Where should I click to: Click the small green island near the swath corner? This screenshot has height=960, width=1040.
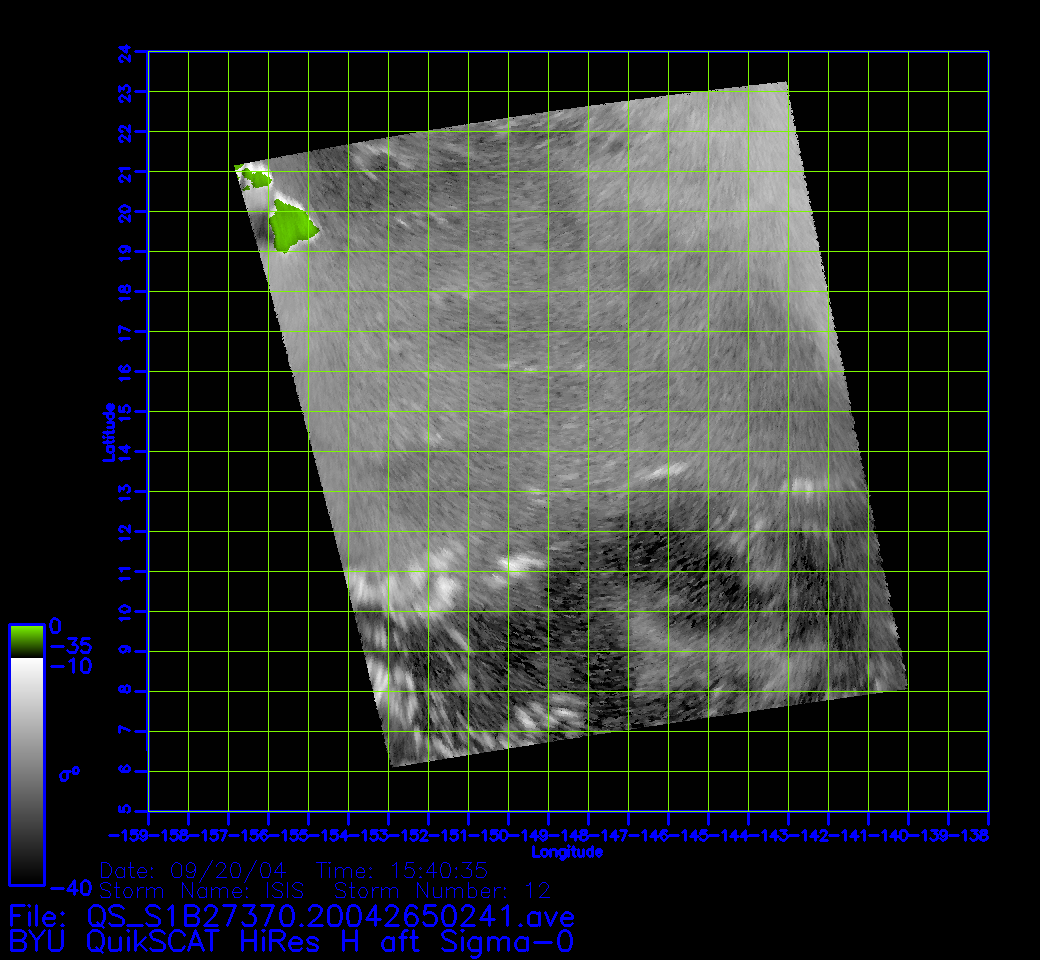256,179
